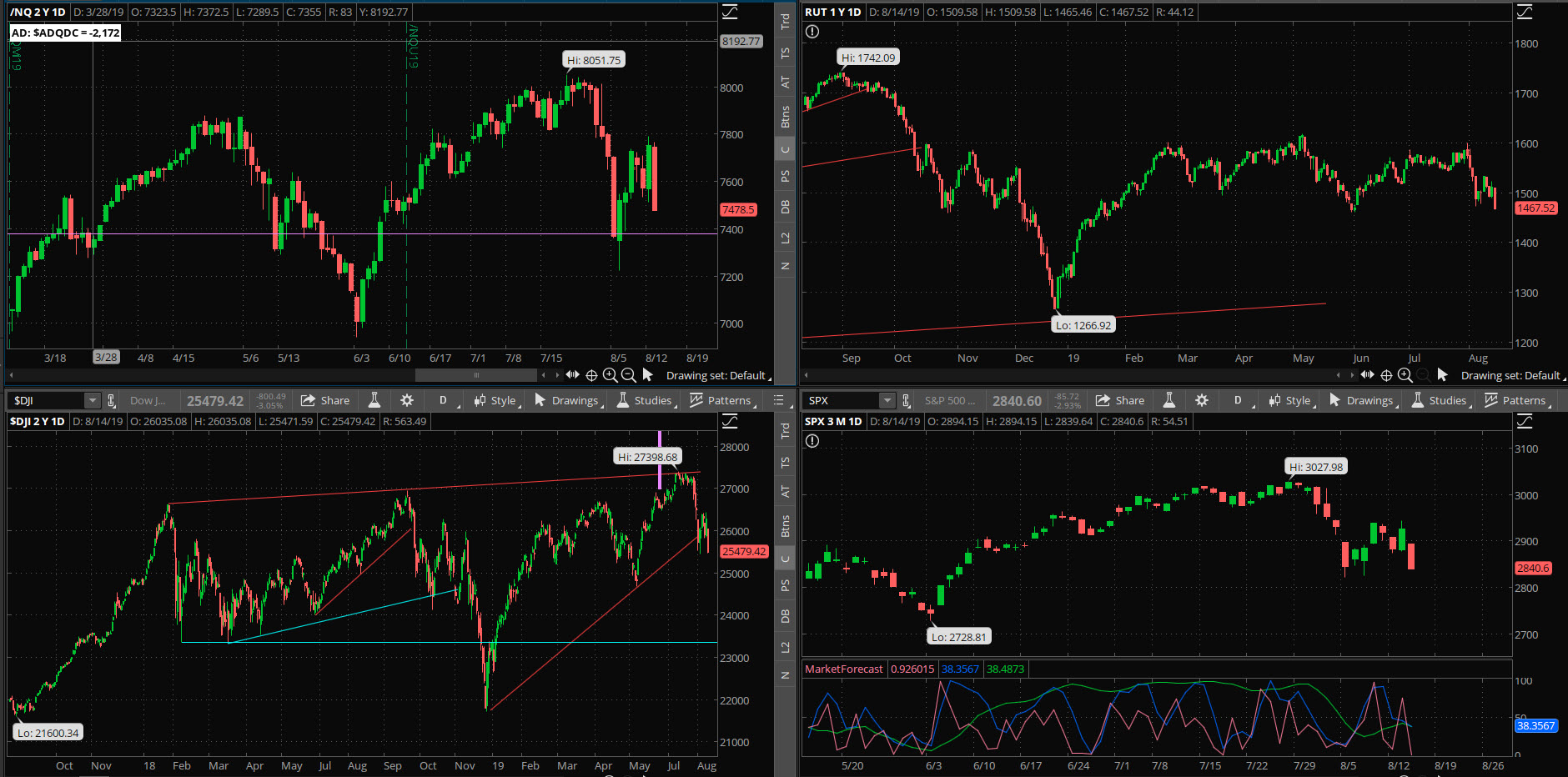Toggle the DB sidebar tab on the /NQ chart

[785, 207]
